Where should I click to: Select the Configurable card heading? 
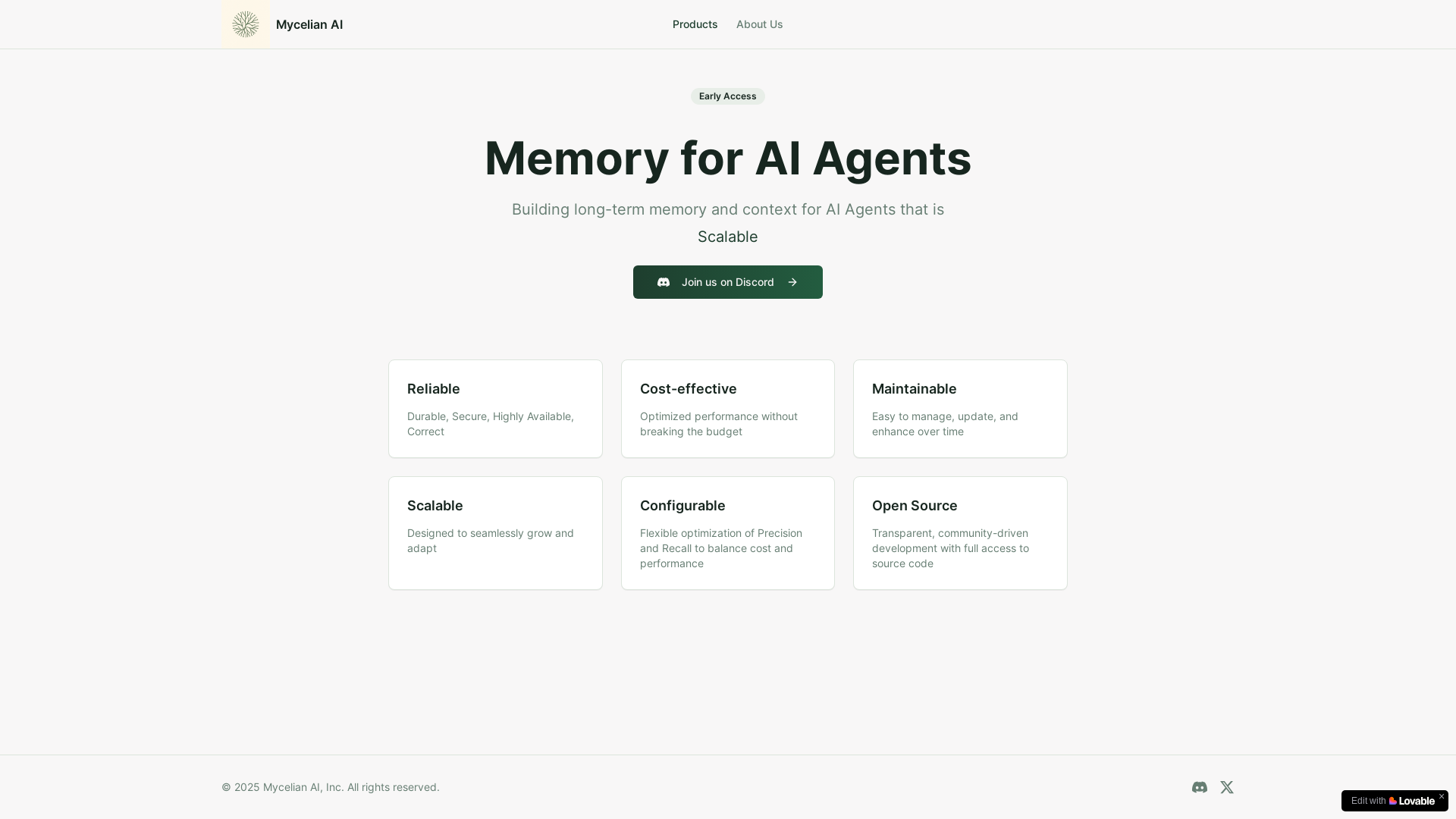682,506
